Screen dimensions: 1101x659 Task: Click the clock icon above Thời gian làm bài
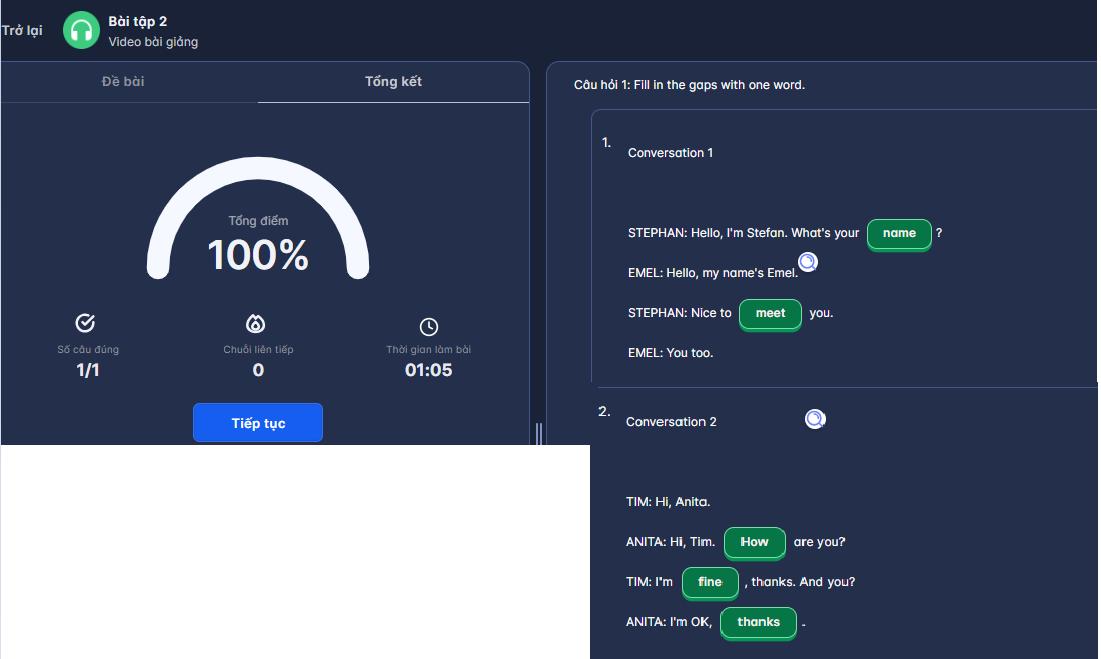pyautogui.click(x=429, y=326)
